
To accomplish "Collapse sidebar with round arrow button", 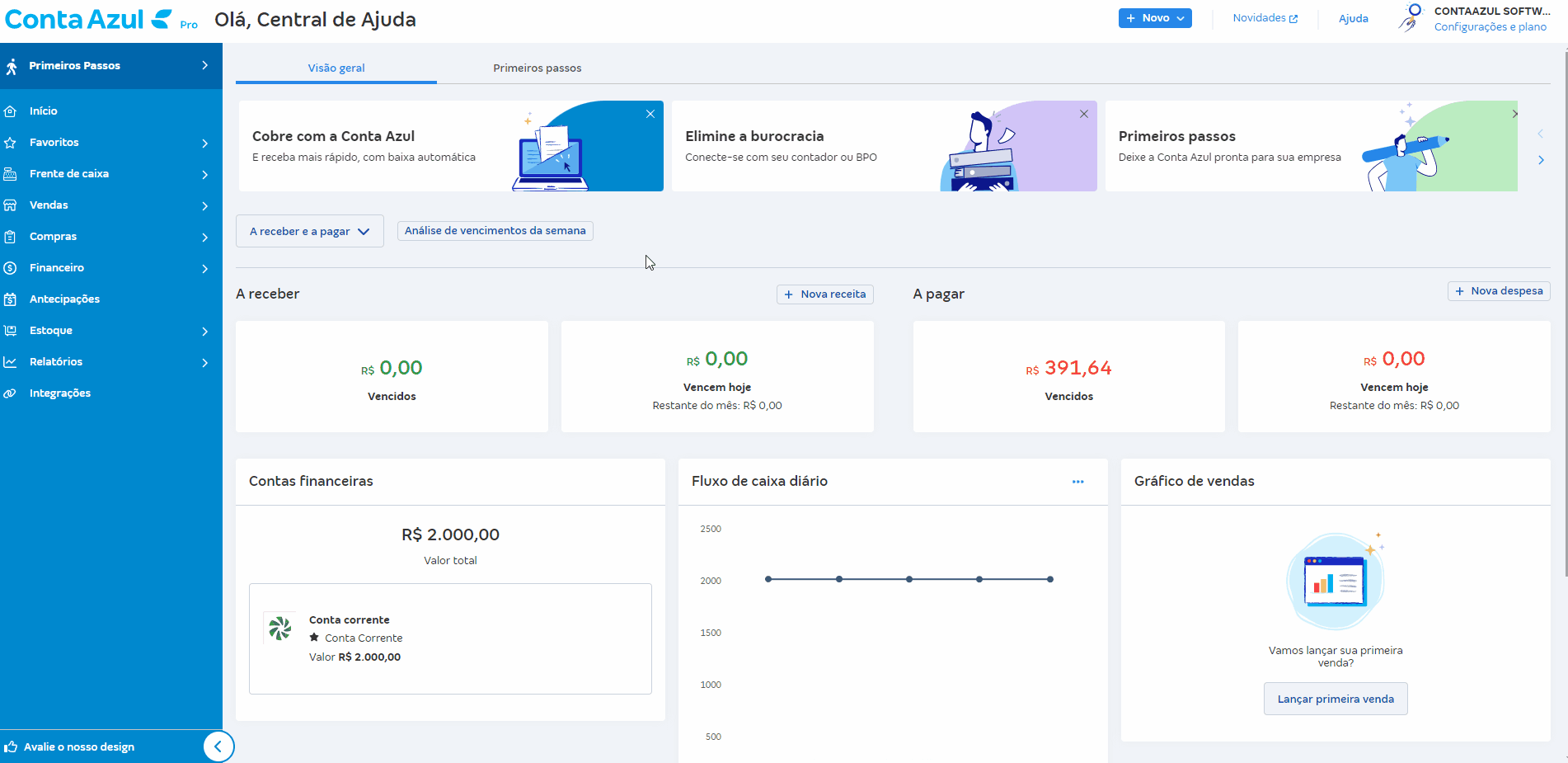I will click(x=218, y=747).
